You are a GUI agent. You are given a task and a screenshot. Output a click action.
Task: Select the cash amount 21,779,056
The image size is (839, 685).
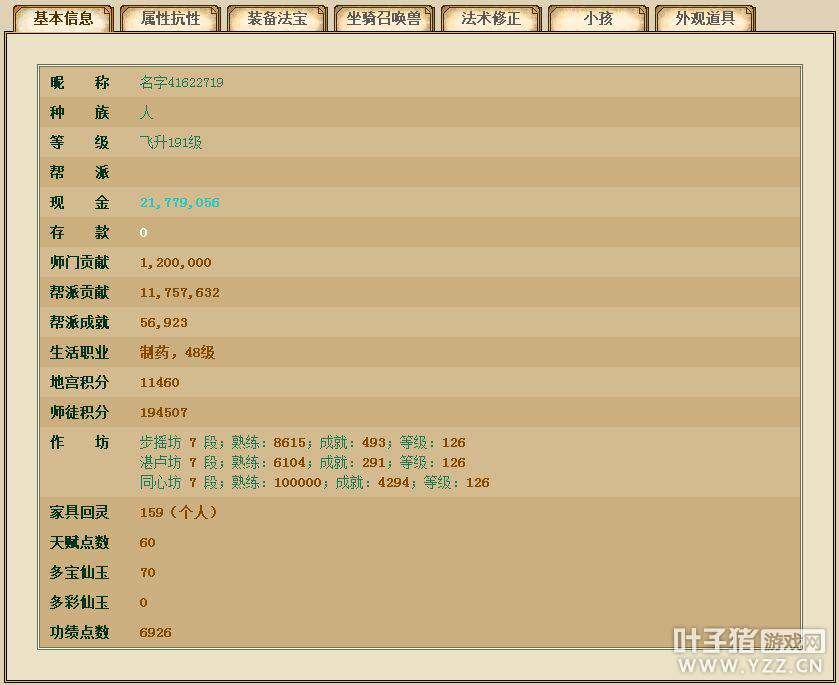(x=179, y=202)
